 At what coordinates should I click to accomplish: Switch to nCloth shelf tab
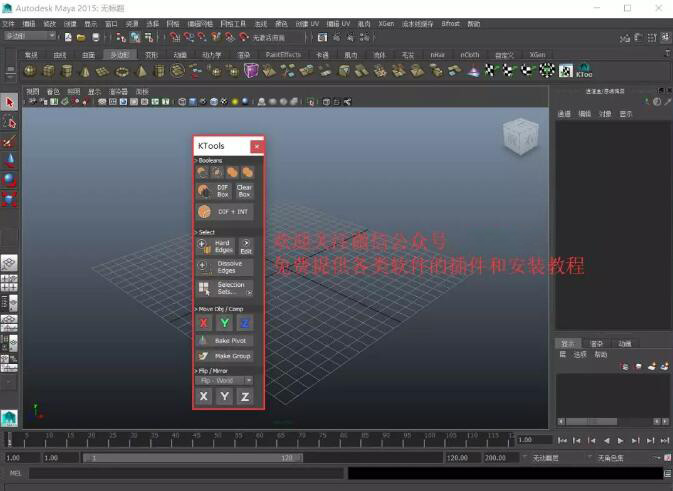[470, 55]
